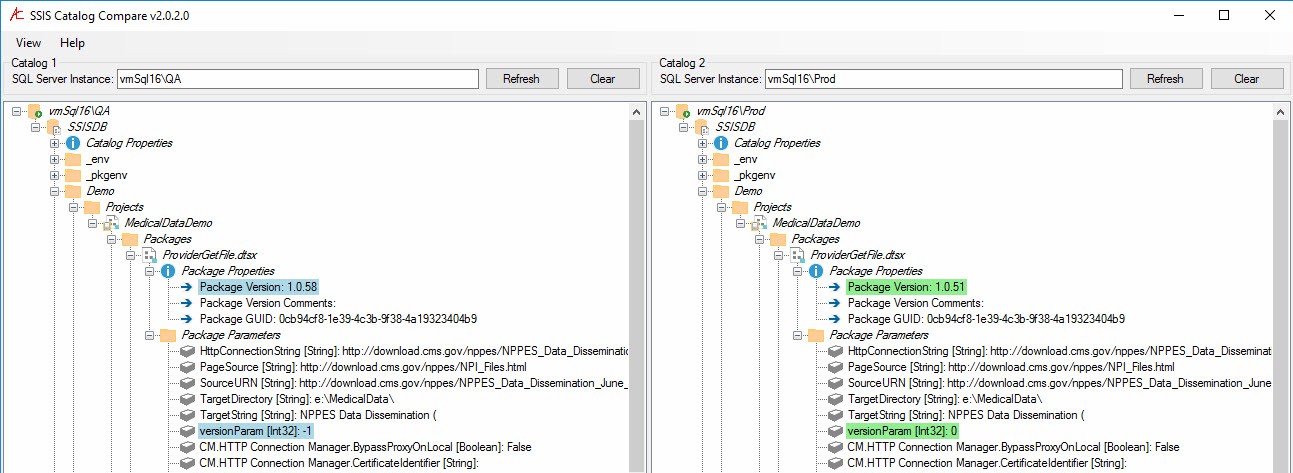This screenshot has height=473, width=1293.
Task: Collapse Demo folder in left tree
Action: (55, 191)
